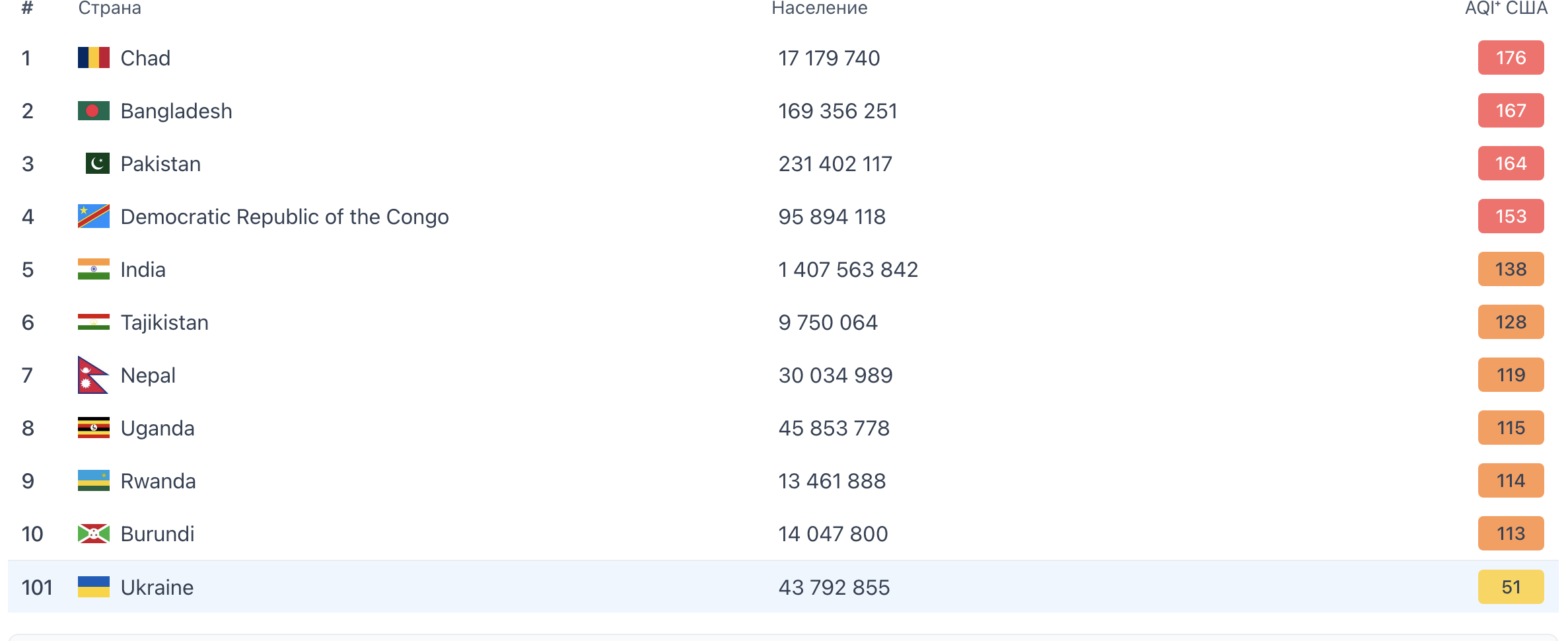The height and width of the screenshot is (641, 1568).
Task: Click the red 176 AQI badge
Action: point(1510,58)
